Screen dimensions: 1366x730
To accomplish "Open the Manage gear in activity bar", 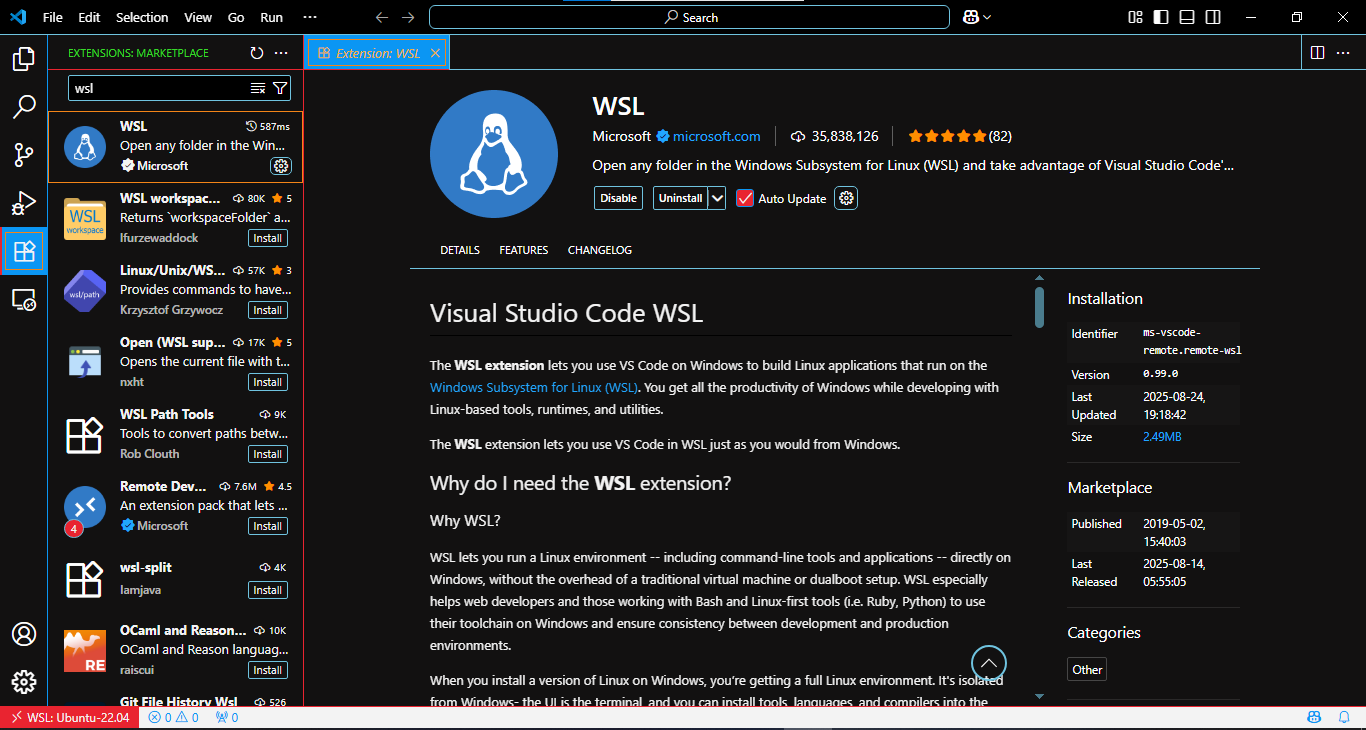I will pos(24,682).
